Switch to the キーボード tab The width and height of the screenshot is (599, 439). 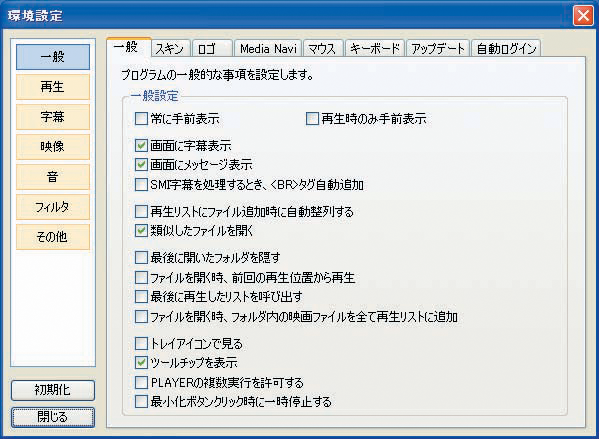pos(375,49)
